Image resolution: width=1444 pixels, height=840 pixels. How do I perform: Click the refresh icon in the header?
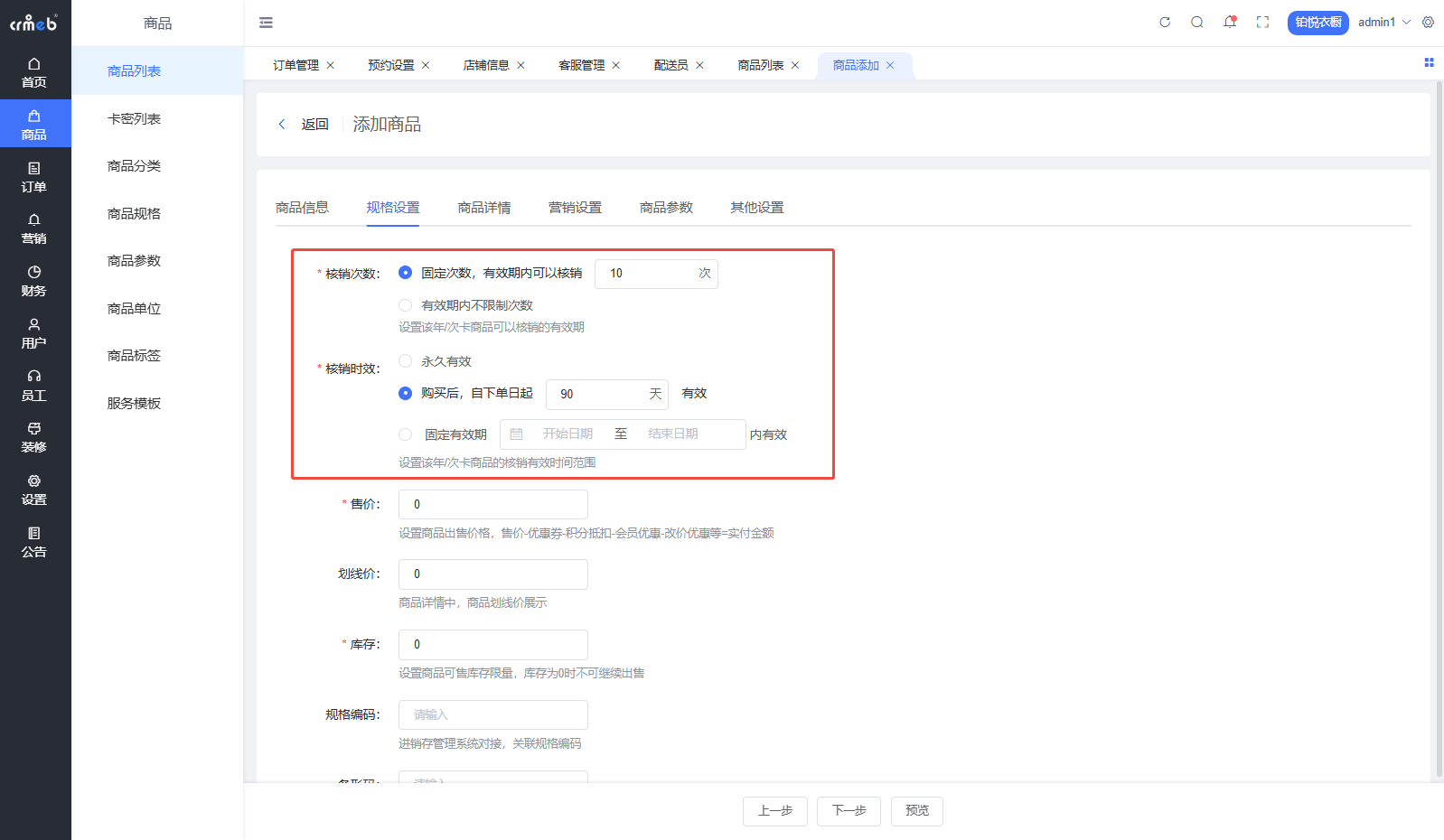pyautogui.click(x=1165, y=23)
